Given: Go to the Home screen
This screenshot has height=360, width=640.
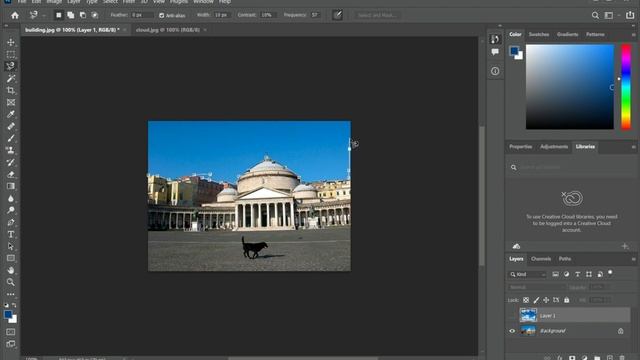Looking at the screenshot, I should [15, 16].
